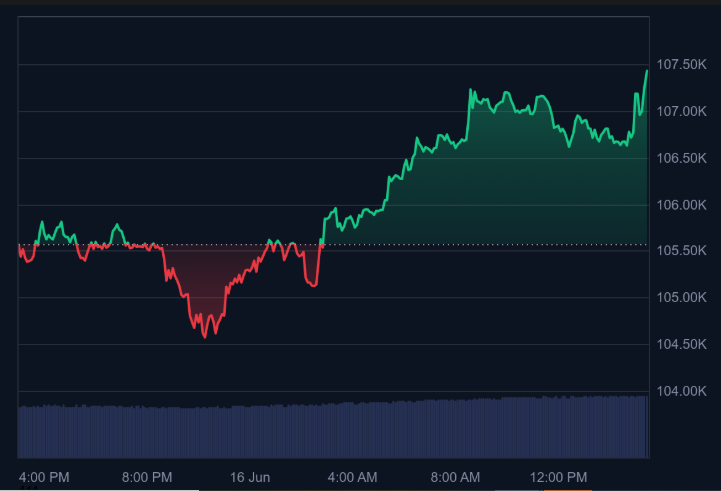721x491 pixels.
Task: Click the 16 Jun date axis label
Action: point(250,477)
